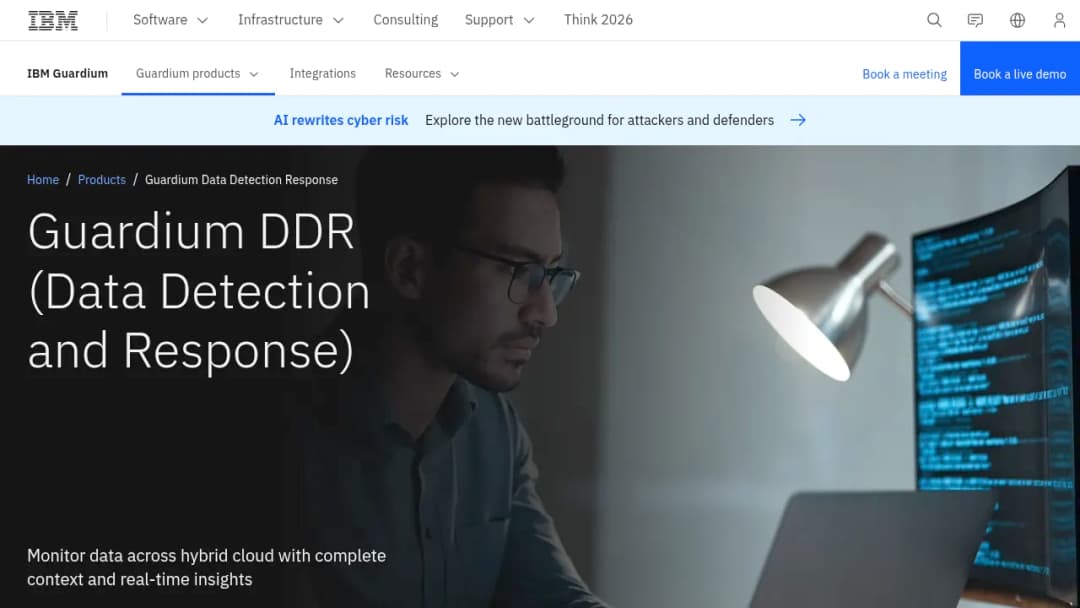The image size is (1080, 608).
Task: Click Guardium Data Detection Response breadcrumb text
Action: tap(241, 180)
